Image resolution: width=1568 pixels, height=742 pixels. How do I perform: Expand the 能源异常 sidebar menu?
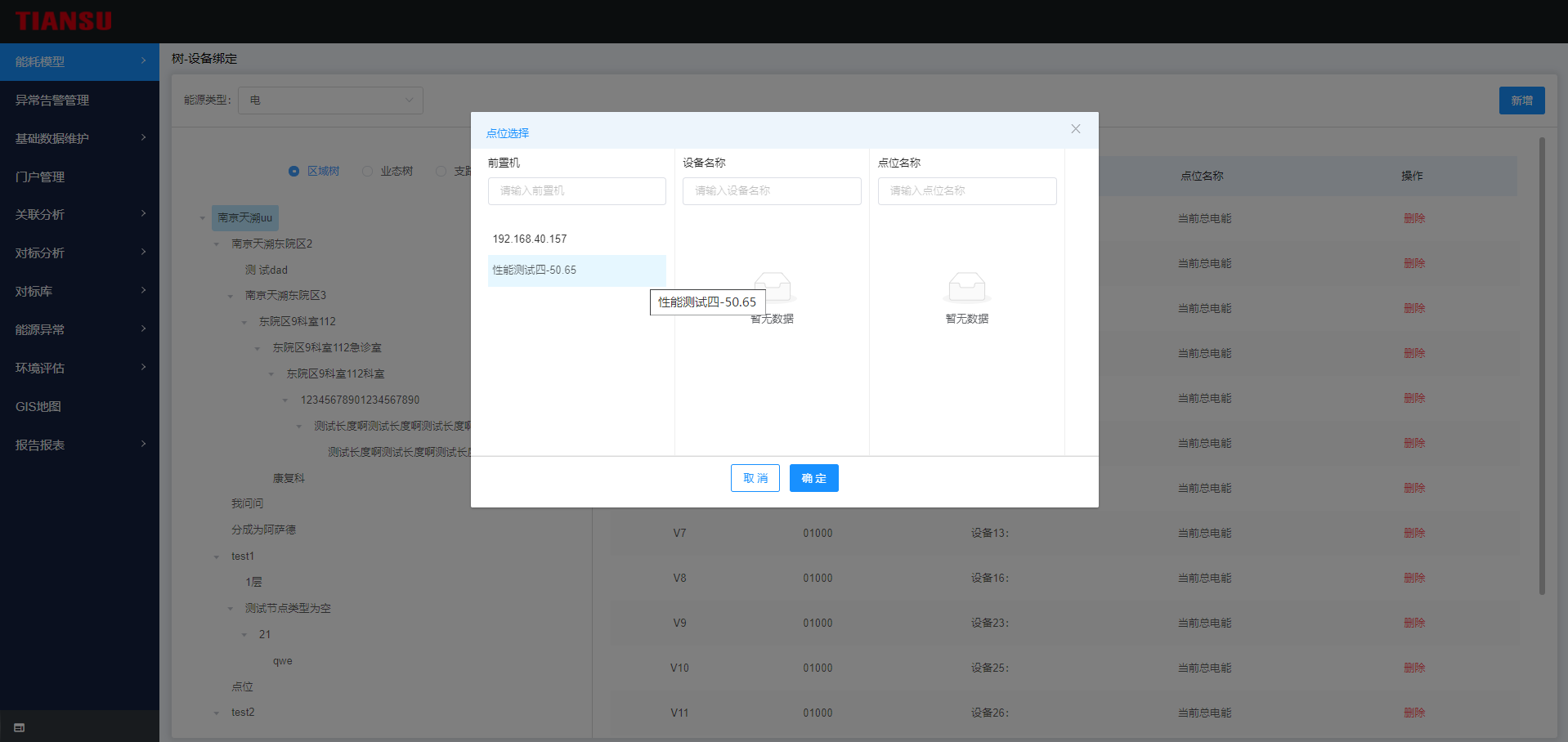79,330
